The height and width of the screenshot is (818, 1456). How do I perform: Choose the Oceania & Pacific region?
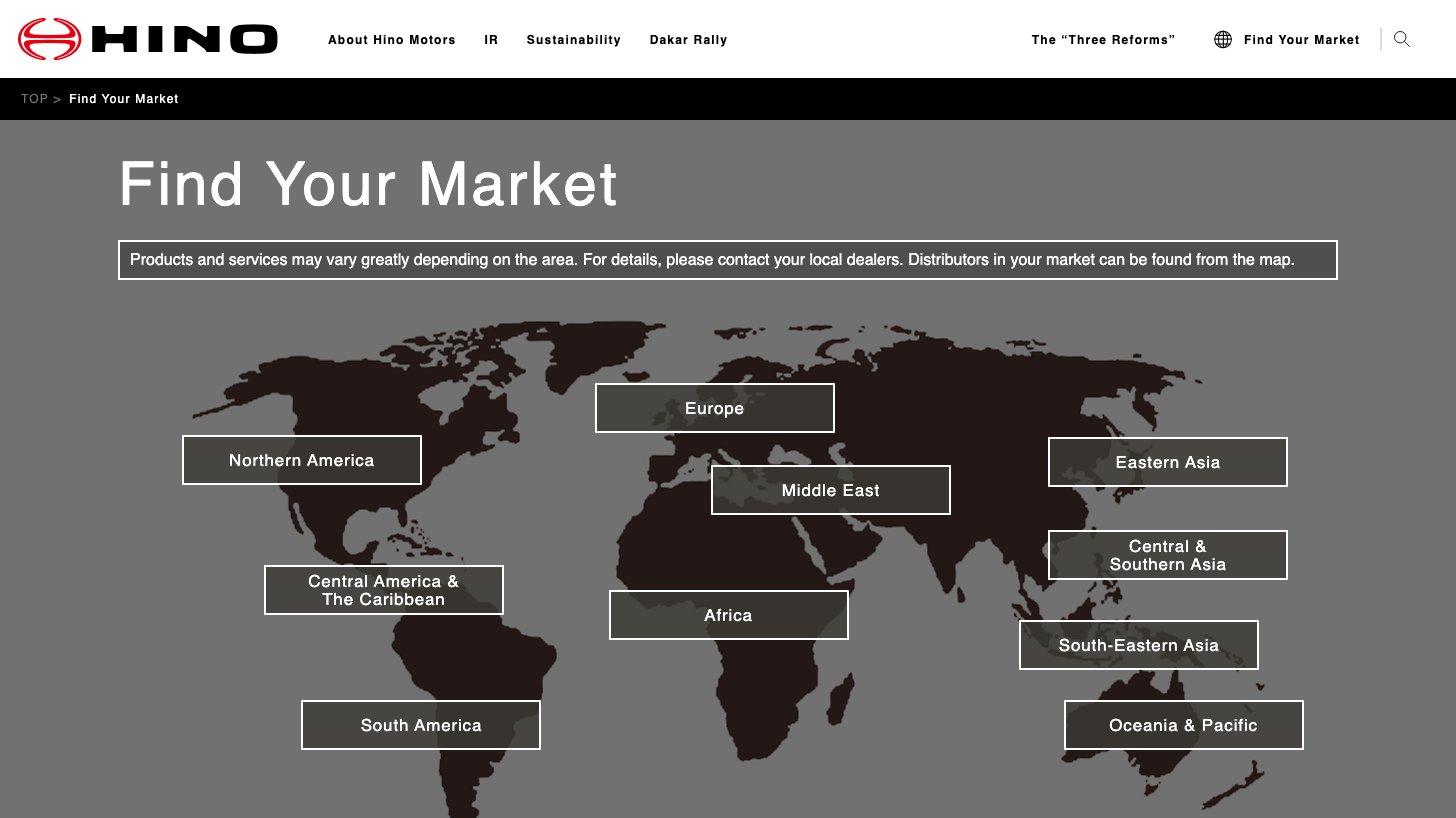[x=1184, y=725]
